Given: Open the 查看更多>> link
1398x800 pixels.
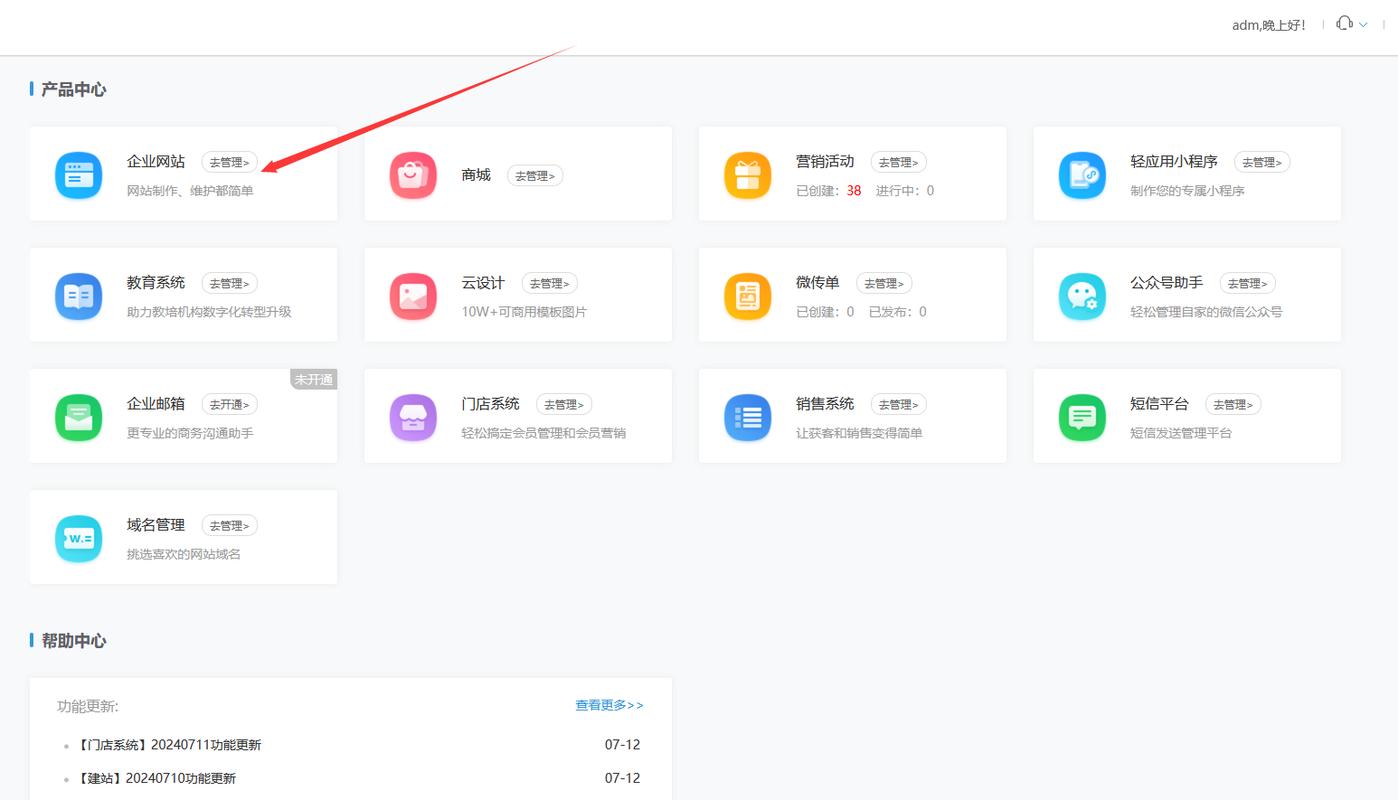Looking at the screenshot, I should coord(609,705).
